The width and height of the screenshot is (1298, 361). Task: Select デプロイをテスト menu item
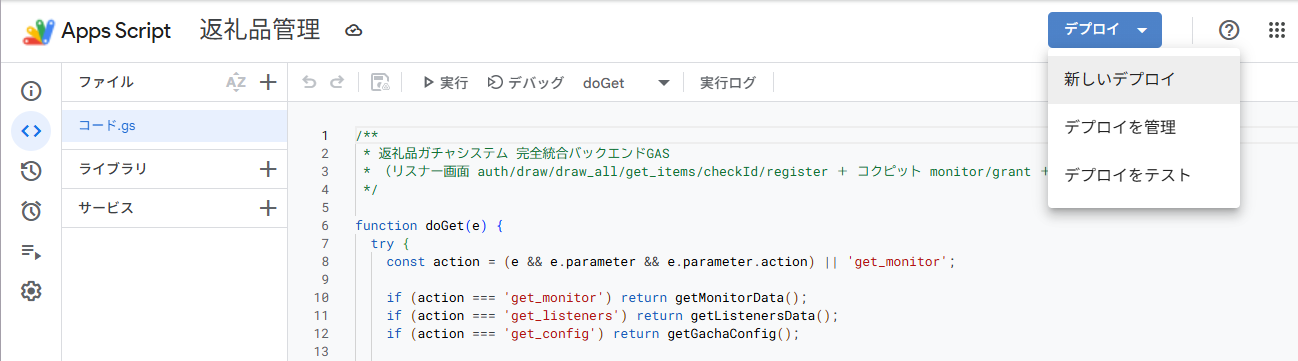[x=1144, y=175]
